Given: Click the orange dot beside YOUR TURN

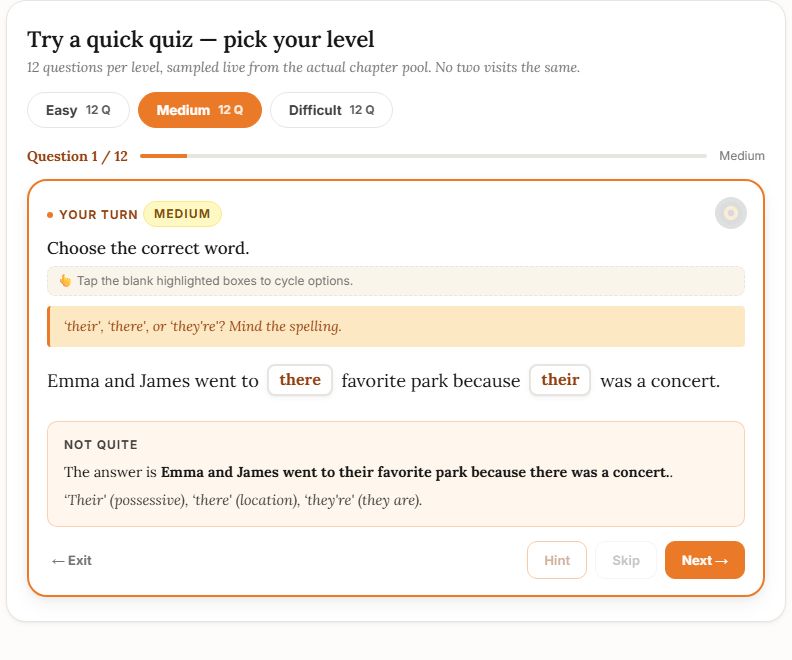Looking at the screenshot, I should [x=50, y=215].
